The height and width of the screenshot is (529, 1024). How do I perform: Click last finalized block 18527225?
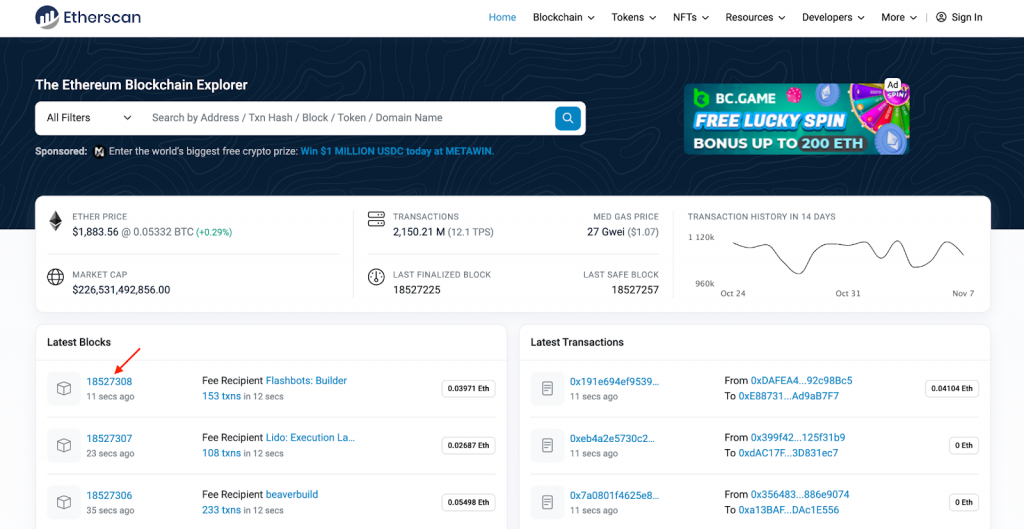[417, 290]
